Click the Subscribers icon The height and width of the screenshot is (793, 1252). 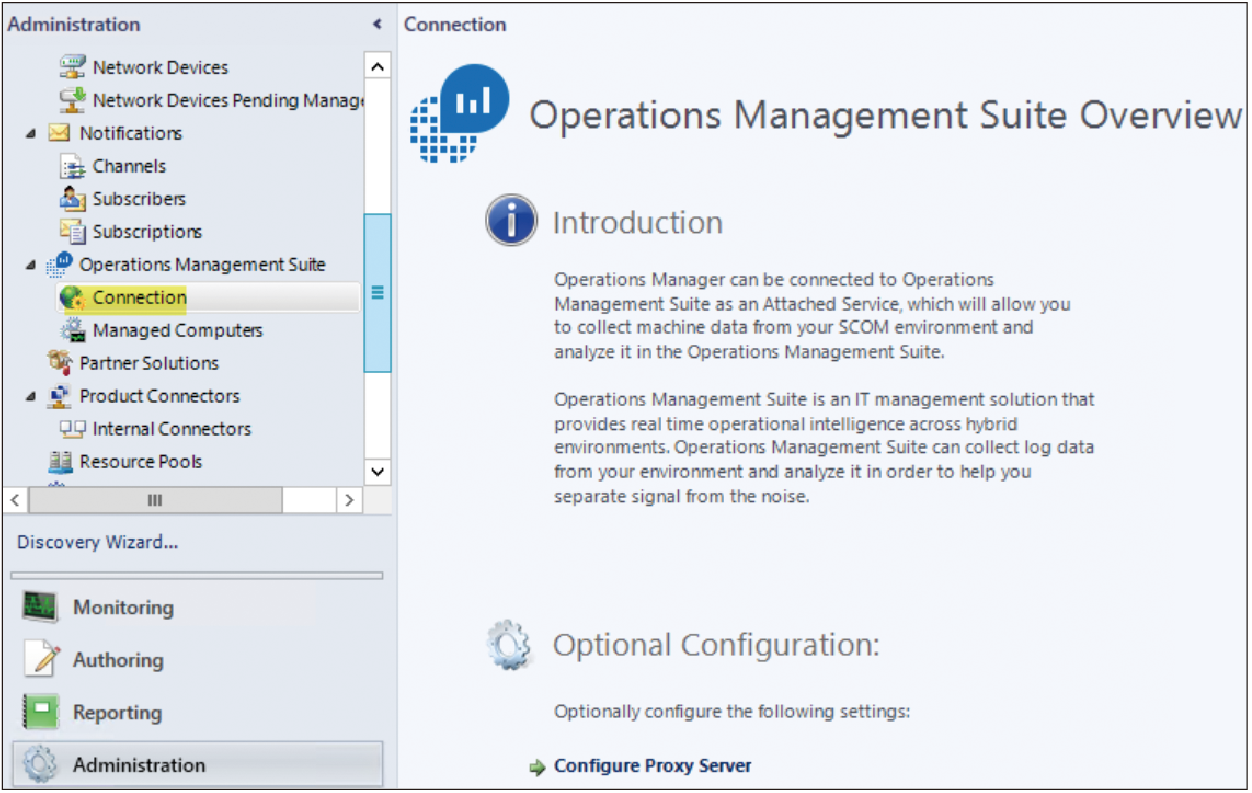[73, 199]
